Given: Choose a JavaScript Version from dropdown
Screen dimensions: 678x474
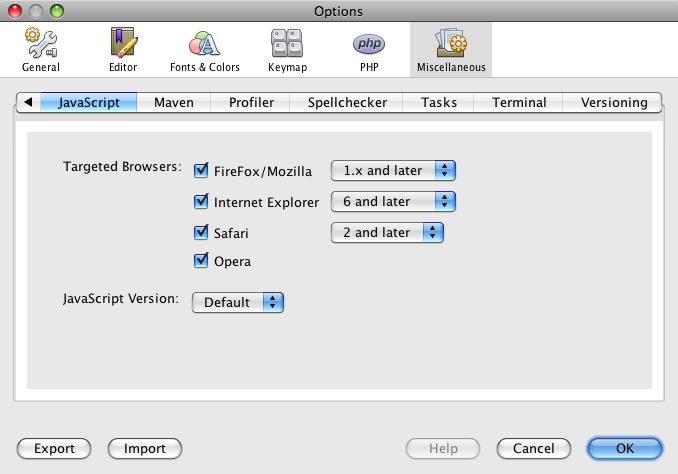Looking at the screenshot, I should click(x=238, y=301).
